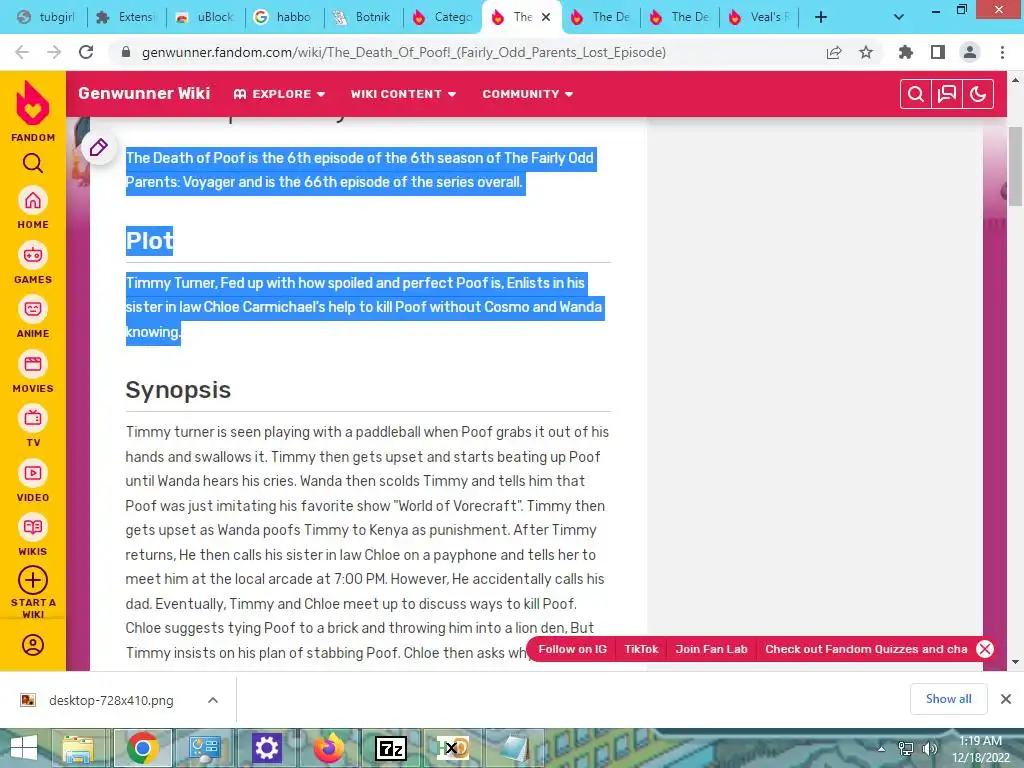The width and height of the screenshot is (1024, 768).
Task: Click the Plot section heading
Action: pos(150,241)
